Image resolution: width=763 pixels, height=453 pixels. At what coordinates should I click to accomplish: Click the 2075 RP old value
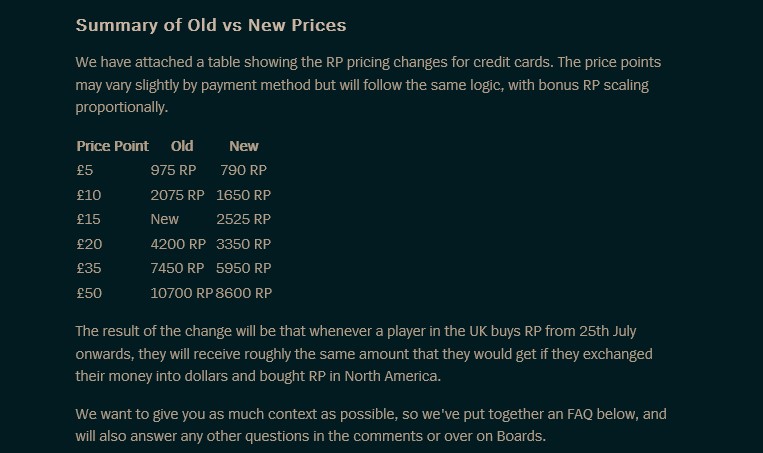(x=177, y=195)
